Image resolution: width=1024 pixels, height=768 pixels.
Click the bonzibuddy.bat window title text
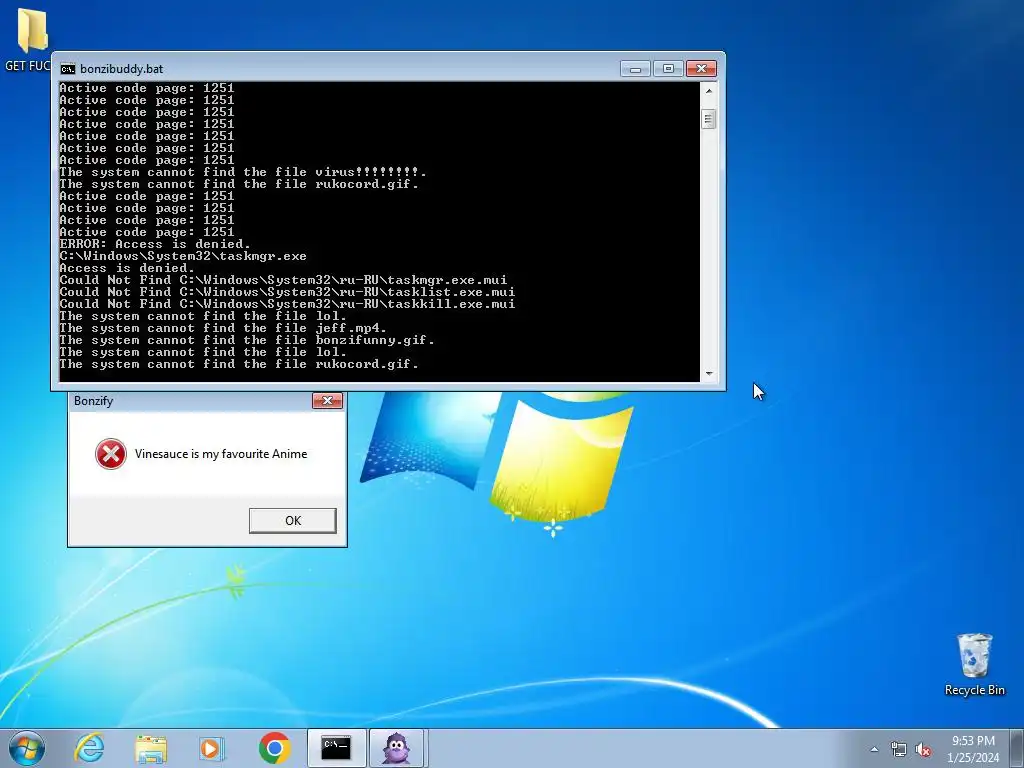(121, 69)
